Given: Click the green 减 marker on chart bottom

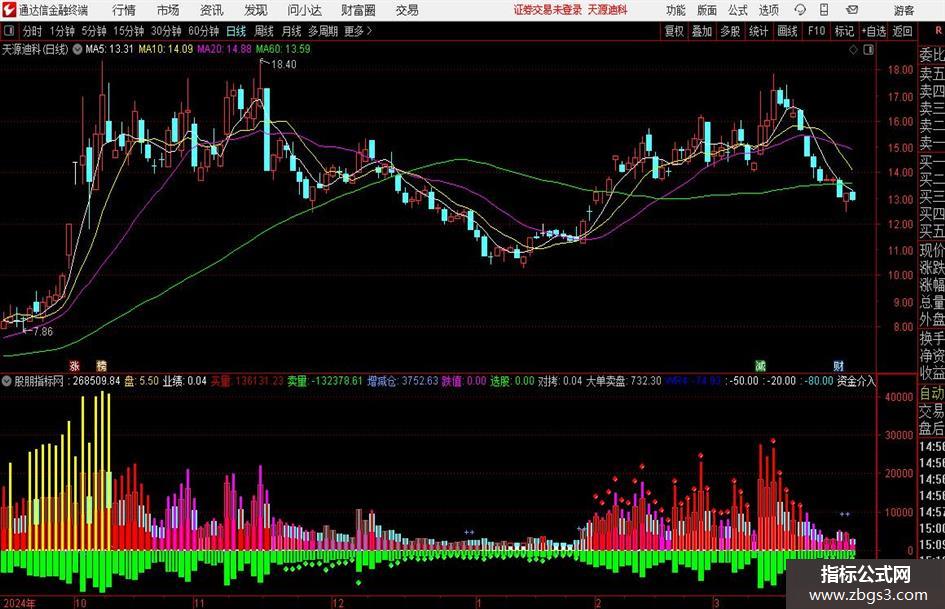Looking at the screenshot, I should (761, 365).
